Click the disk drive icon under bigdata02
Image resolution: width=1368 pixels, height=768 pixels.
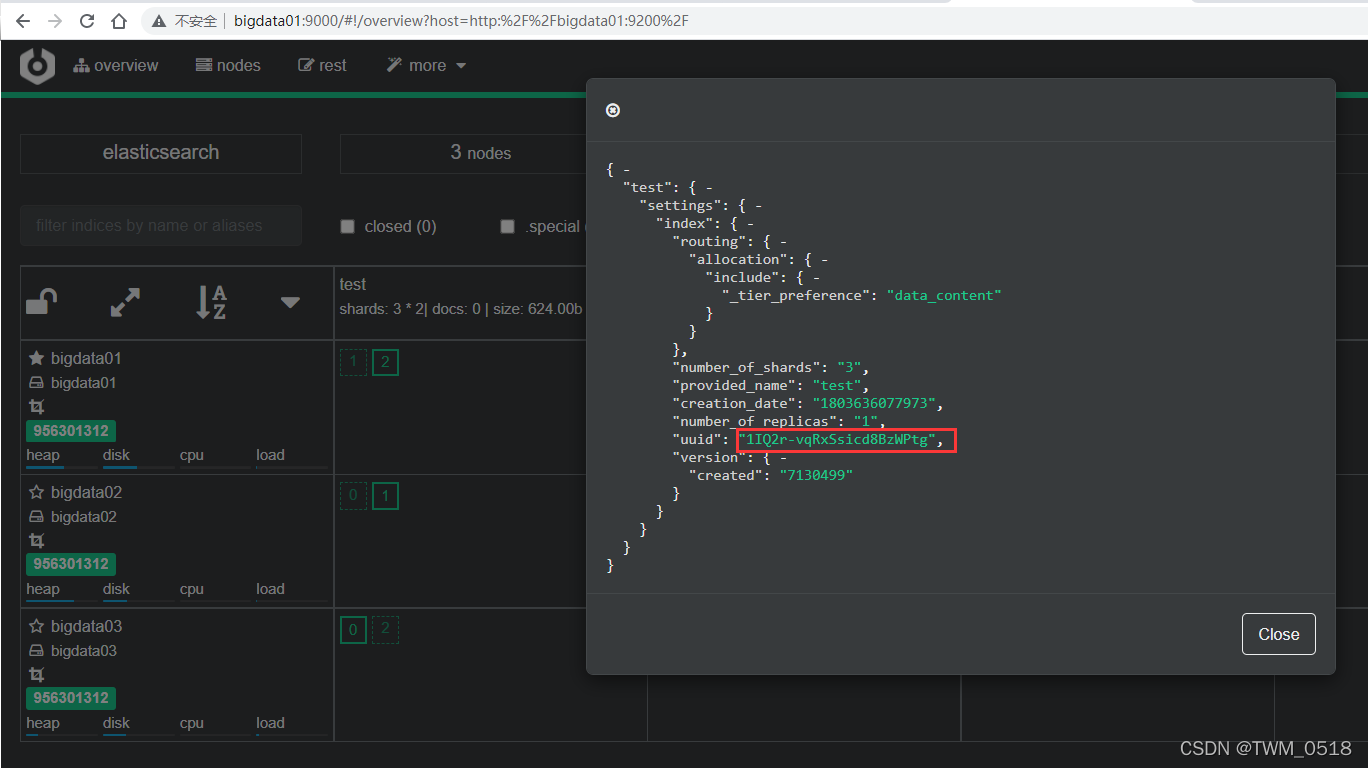click(36, 517)
